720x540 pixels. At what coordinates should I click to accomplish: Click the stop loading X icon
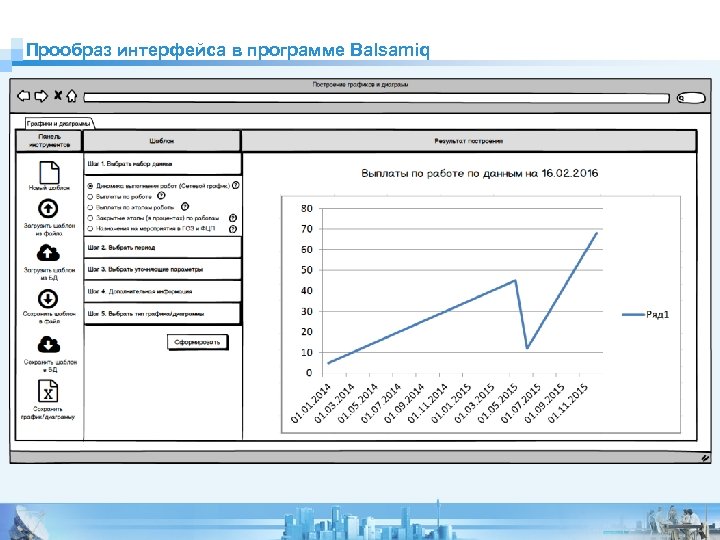point(58,95)
